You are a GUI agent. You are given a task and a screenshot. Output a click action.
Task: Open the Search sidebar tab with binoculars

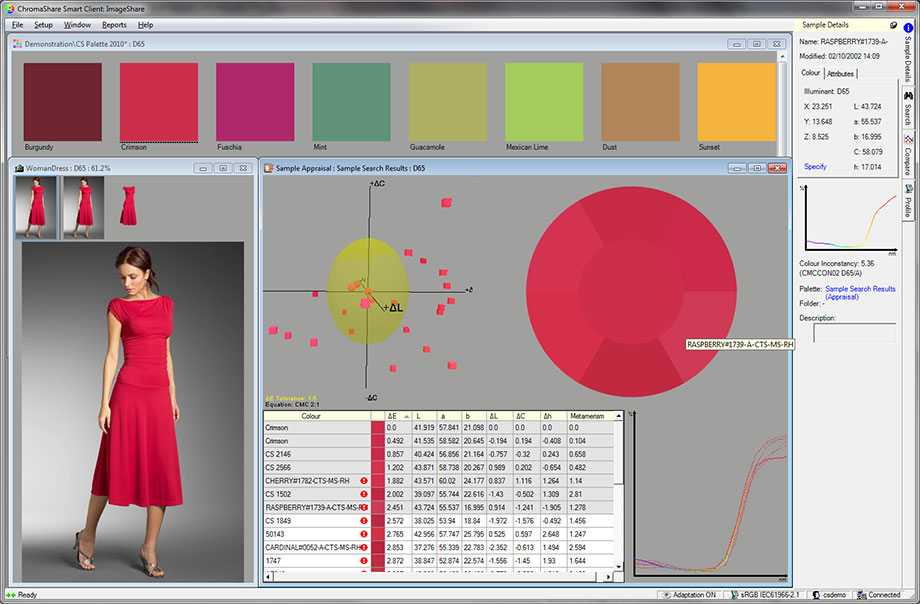pos(908,109)
